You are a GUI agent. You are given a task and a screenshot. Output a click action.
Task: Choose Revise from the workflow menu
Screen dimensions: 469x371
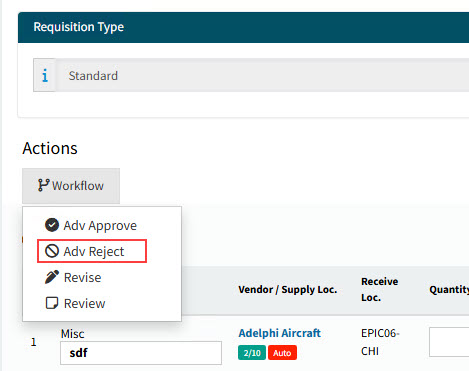[73, 277]
